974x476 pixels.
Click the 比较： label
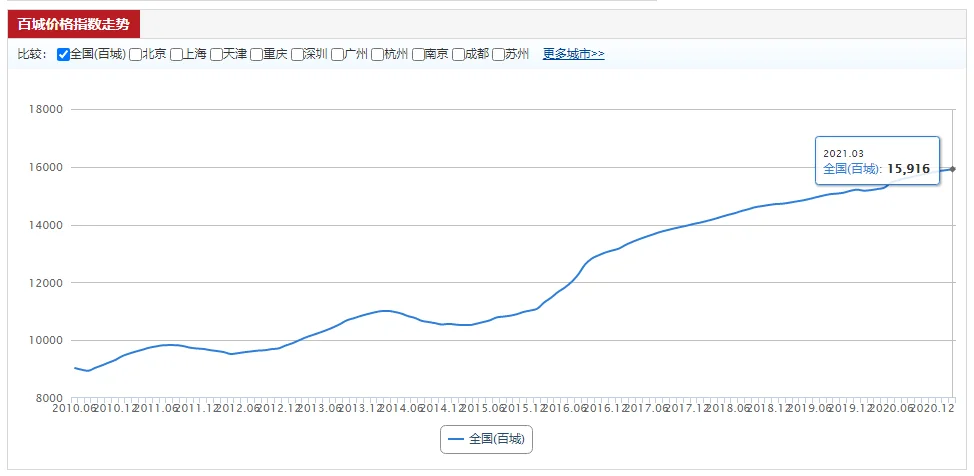33,55
